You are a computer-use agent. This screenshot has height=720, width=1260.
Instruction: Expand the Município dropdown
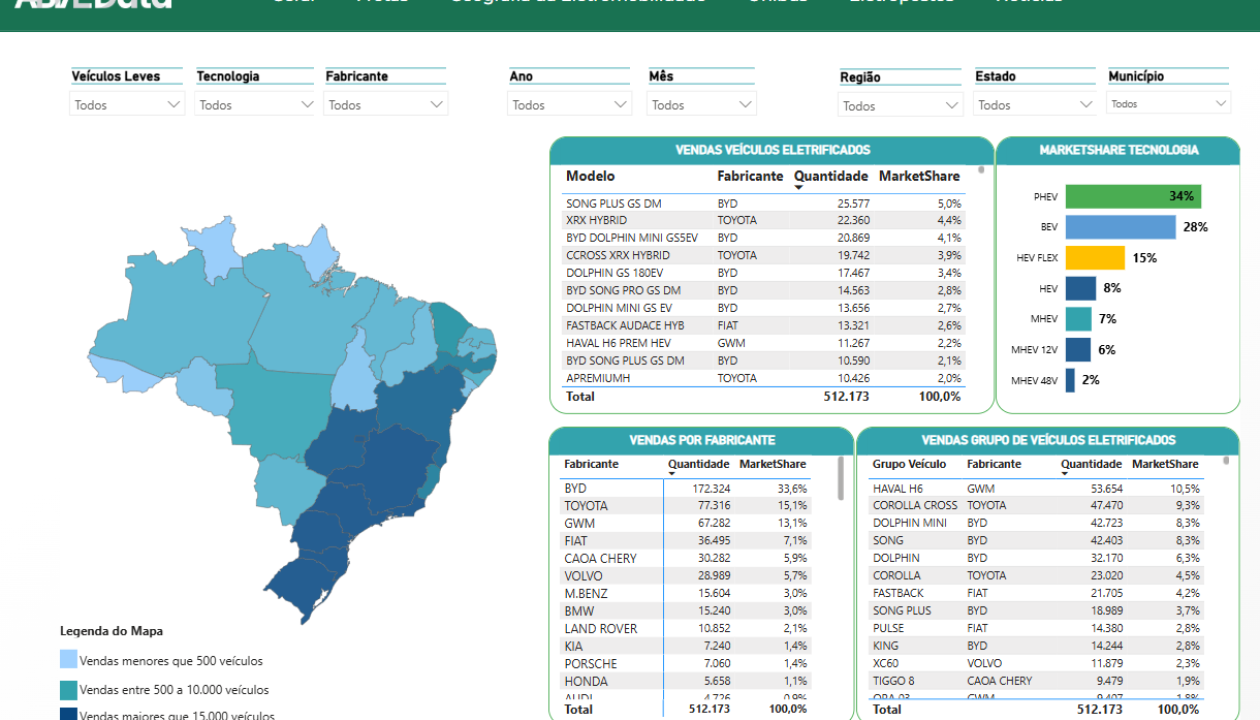pos(1220,103)
